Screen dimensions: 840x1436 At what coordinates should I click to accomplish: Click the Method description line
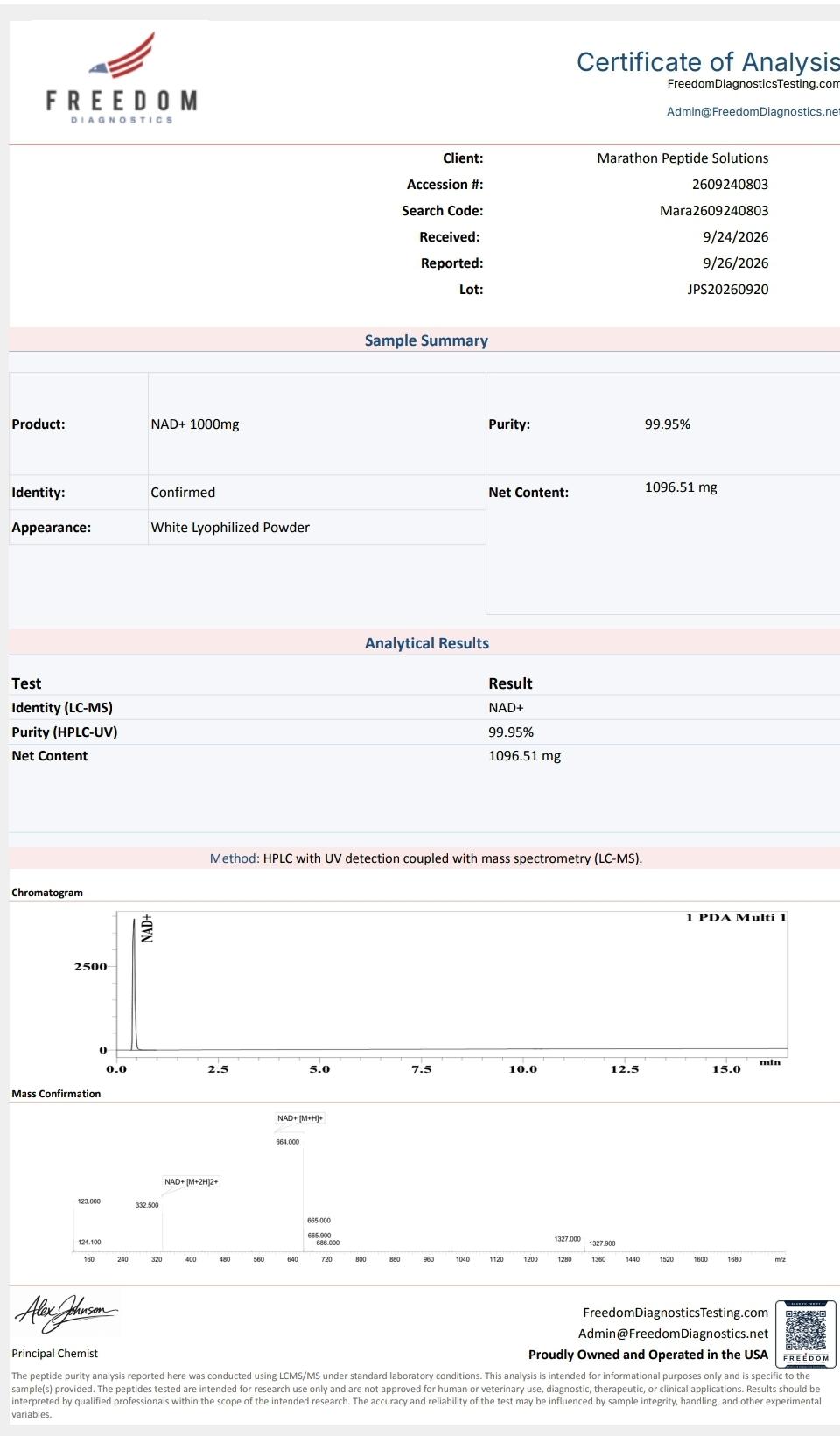(426, 858)
